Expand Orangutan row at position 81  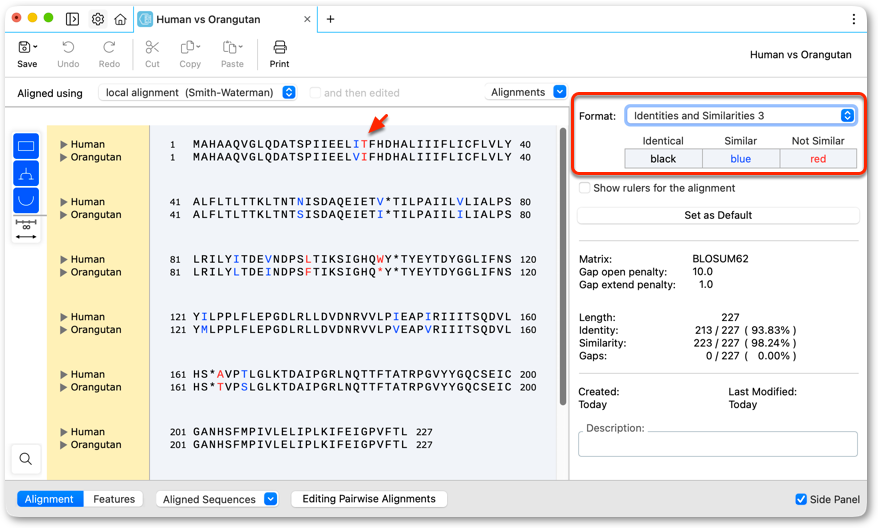click(x=64, y=272)
